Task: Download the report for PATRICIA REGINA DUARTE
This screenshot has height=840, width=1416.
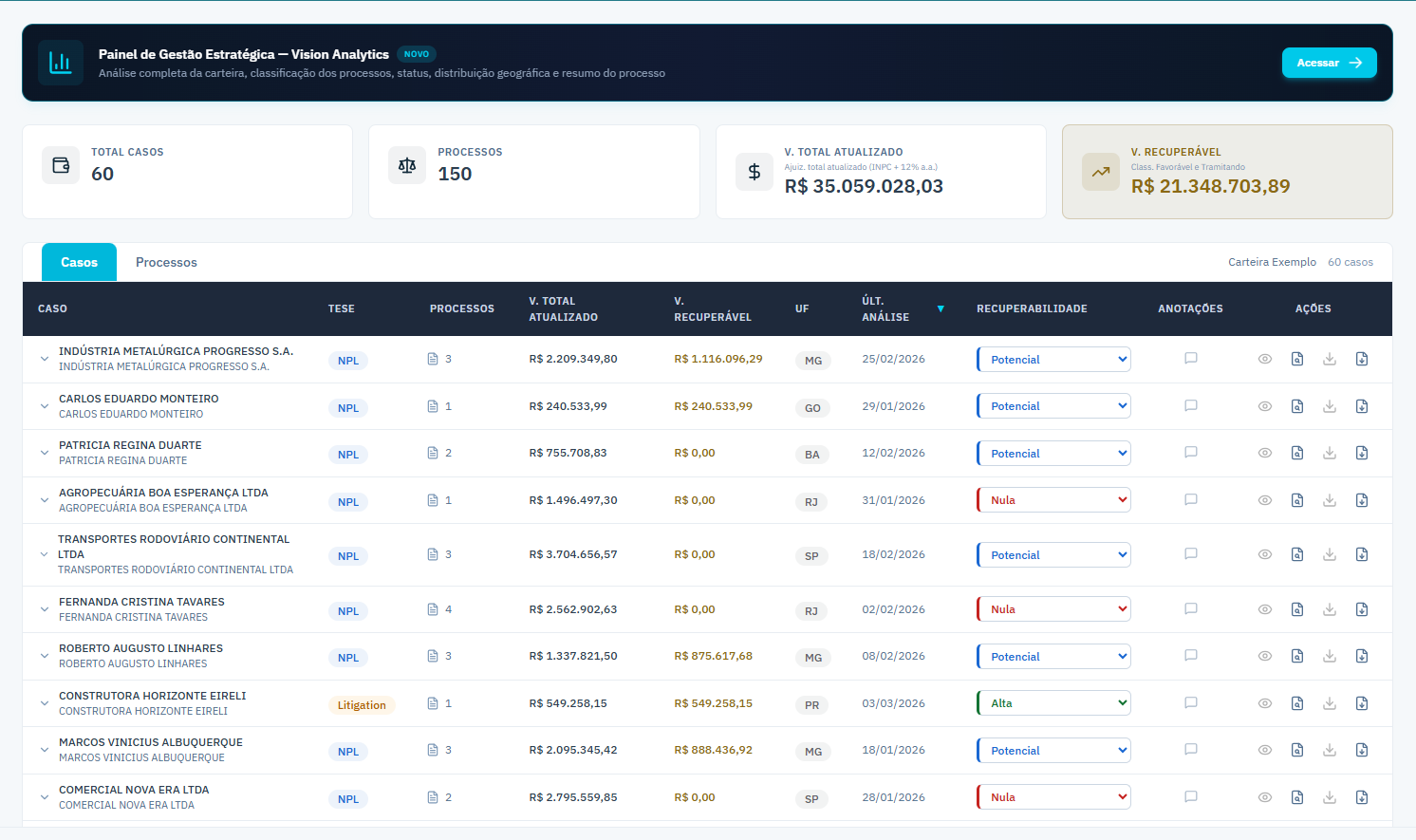Action: tap(1330, 453)
